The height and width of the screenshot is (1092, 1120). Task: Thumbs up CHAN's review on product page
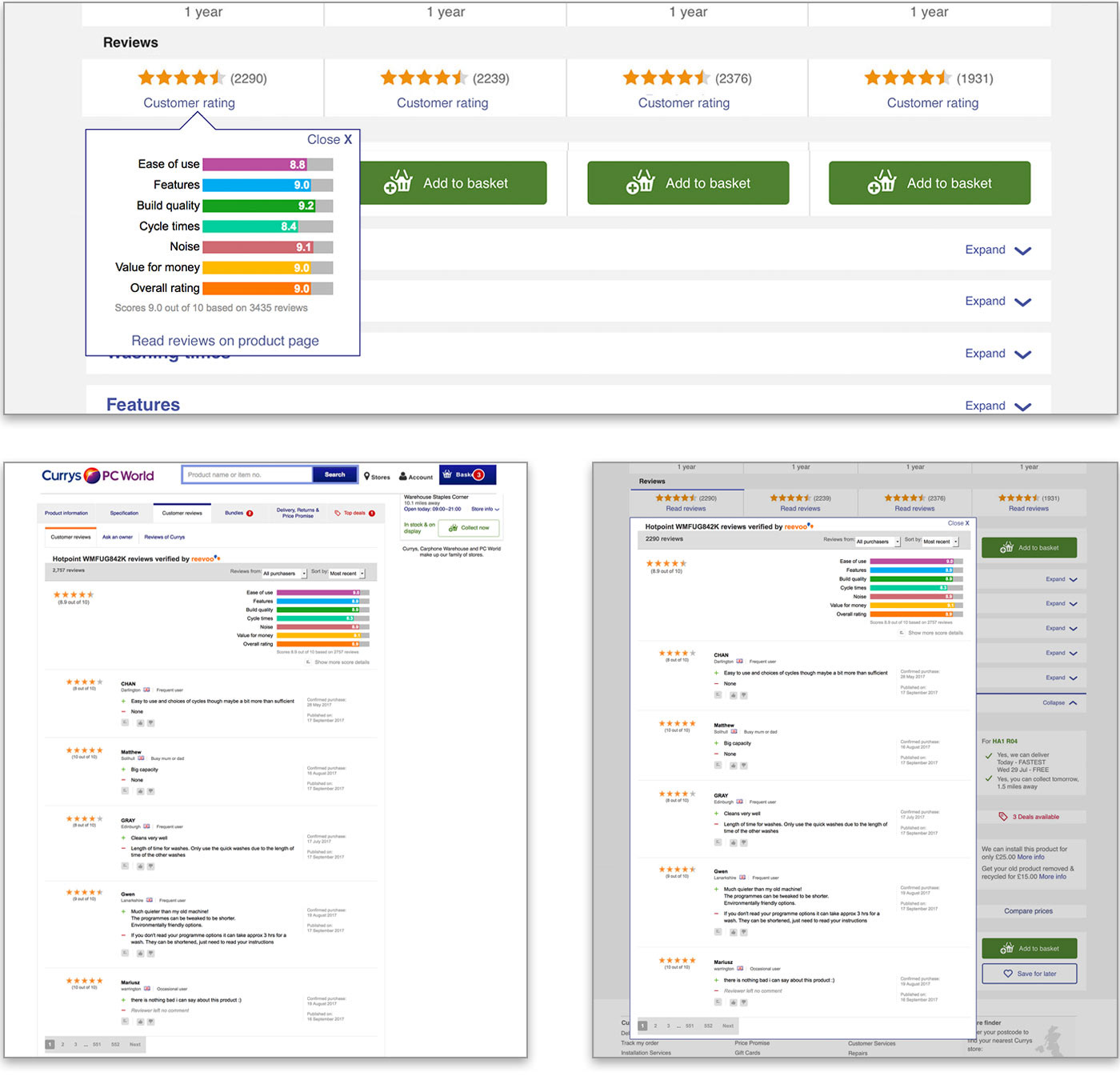[x=140, y=723]
